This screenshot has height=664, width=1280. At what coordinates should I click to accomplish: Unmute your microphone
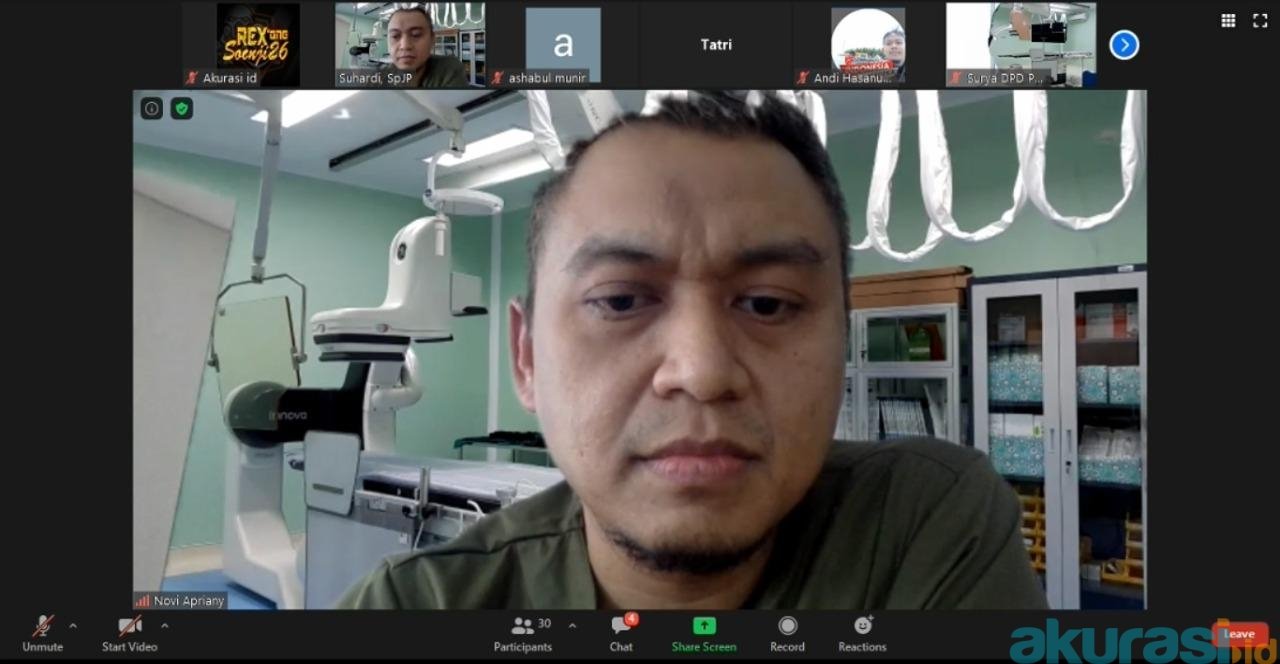(41, 633)
